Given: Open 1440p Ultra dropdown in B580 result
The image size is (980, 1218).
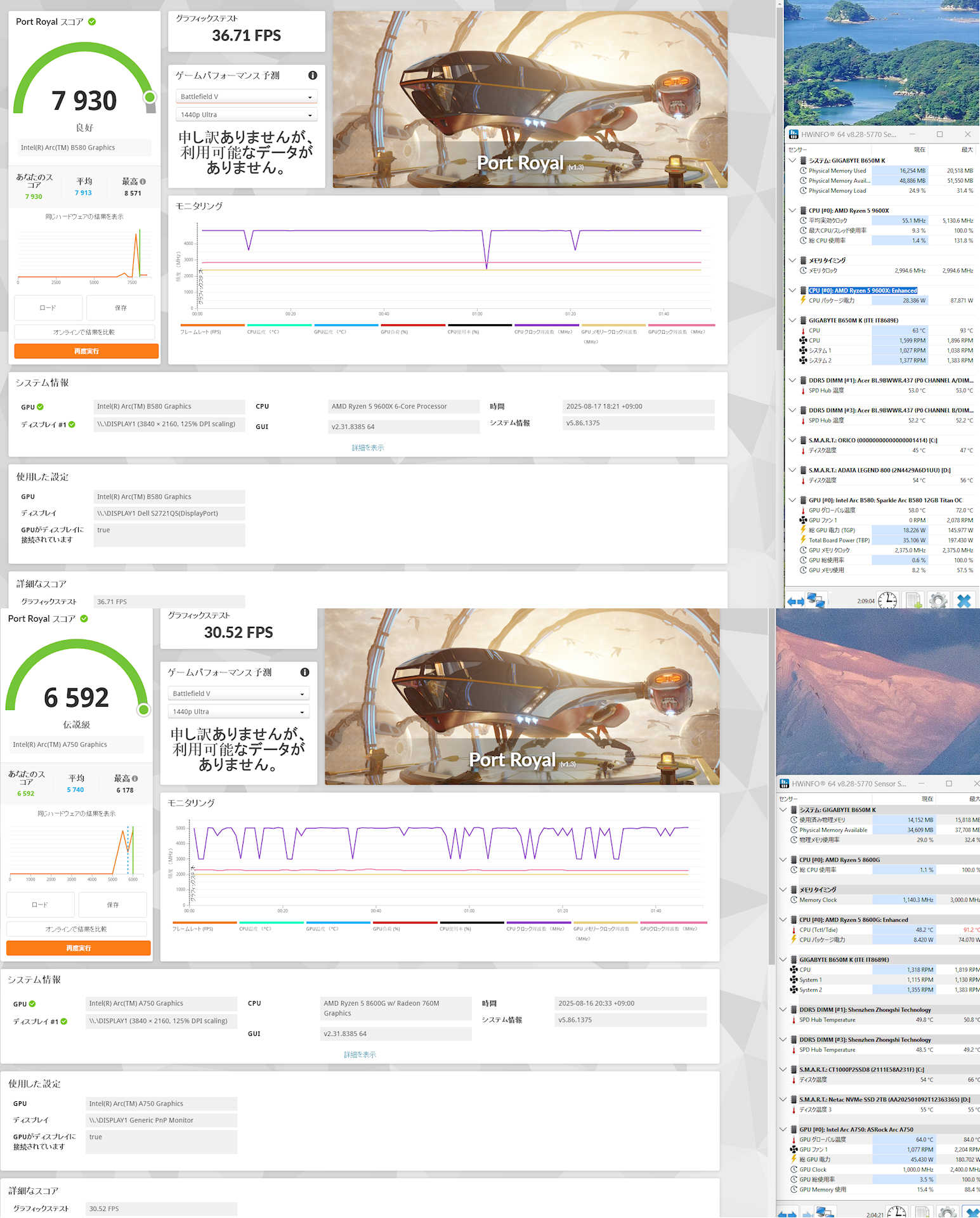Looking at the screenshot, I should (246, 115).
